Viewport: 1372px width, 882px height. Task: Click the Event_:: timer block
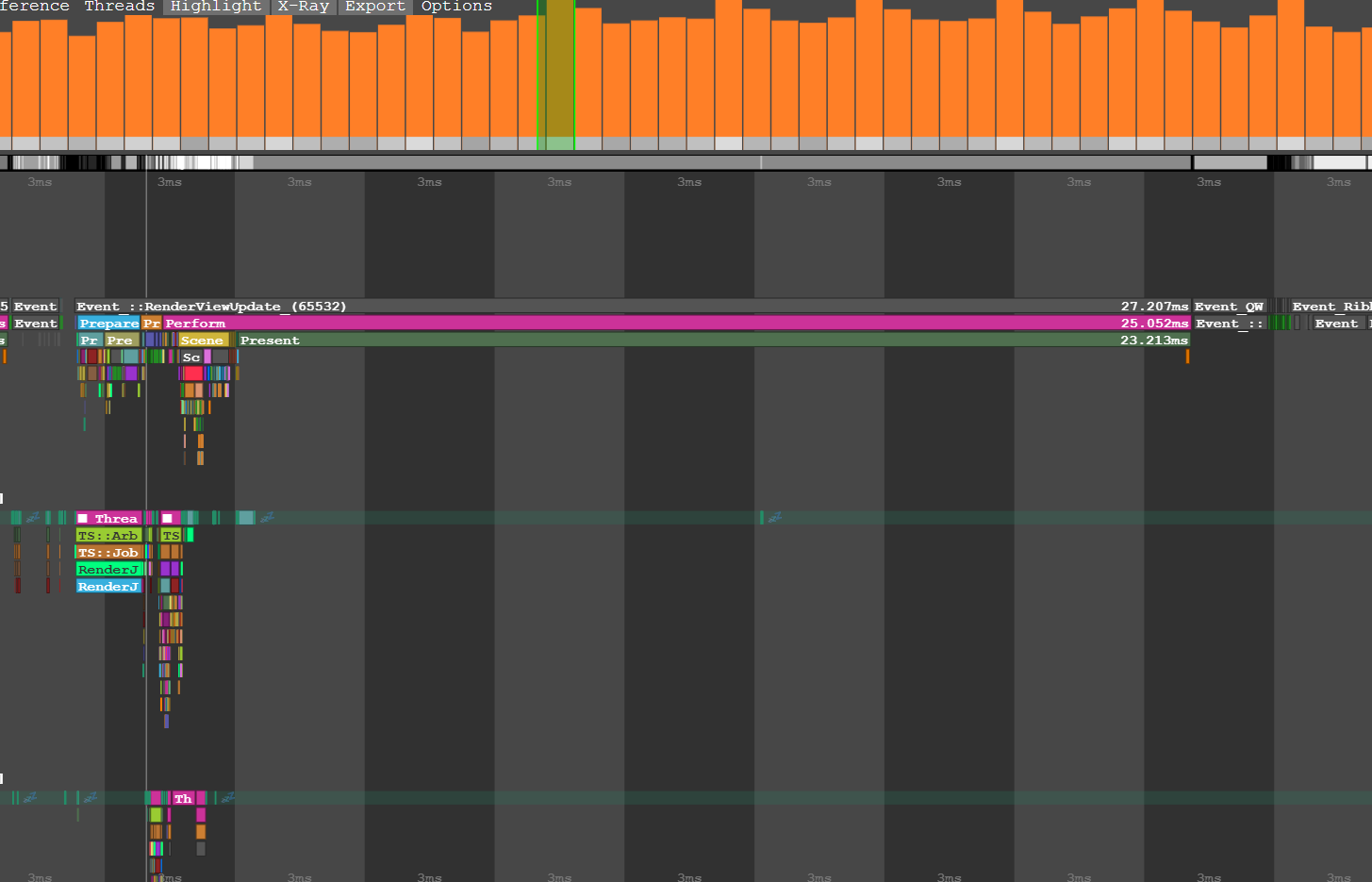click(1230, 324)
